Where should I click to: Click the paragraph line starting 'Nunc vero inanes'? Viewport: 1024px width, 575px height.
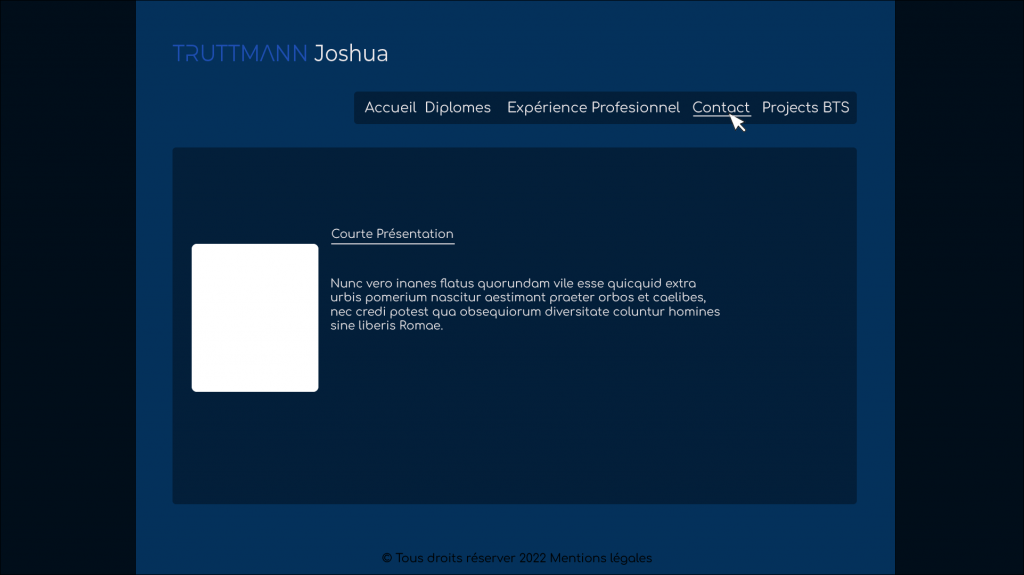513,284
